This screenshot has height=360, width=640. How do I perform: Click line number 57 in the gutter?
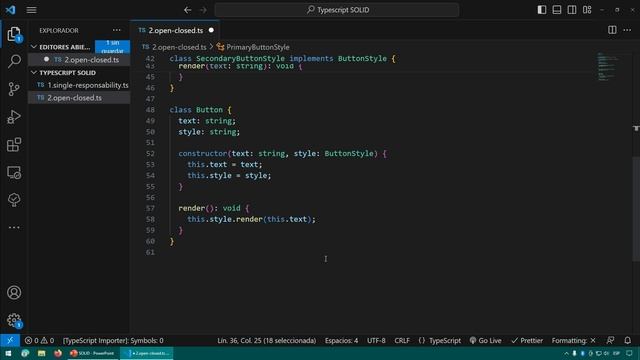tap(150, 208)
